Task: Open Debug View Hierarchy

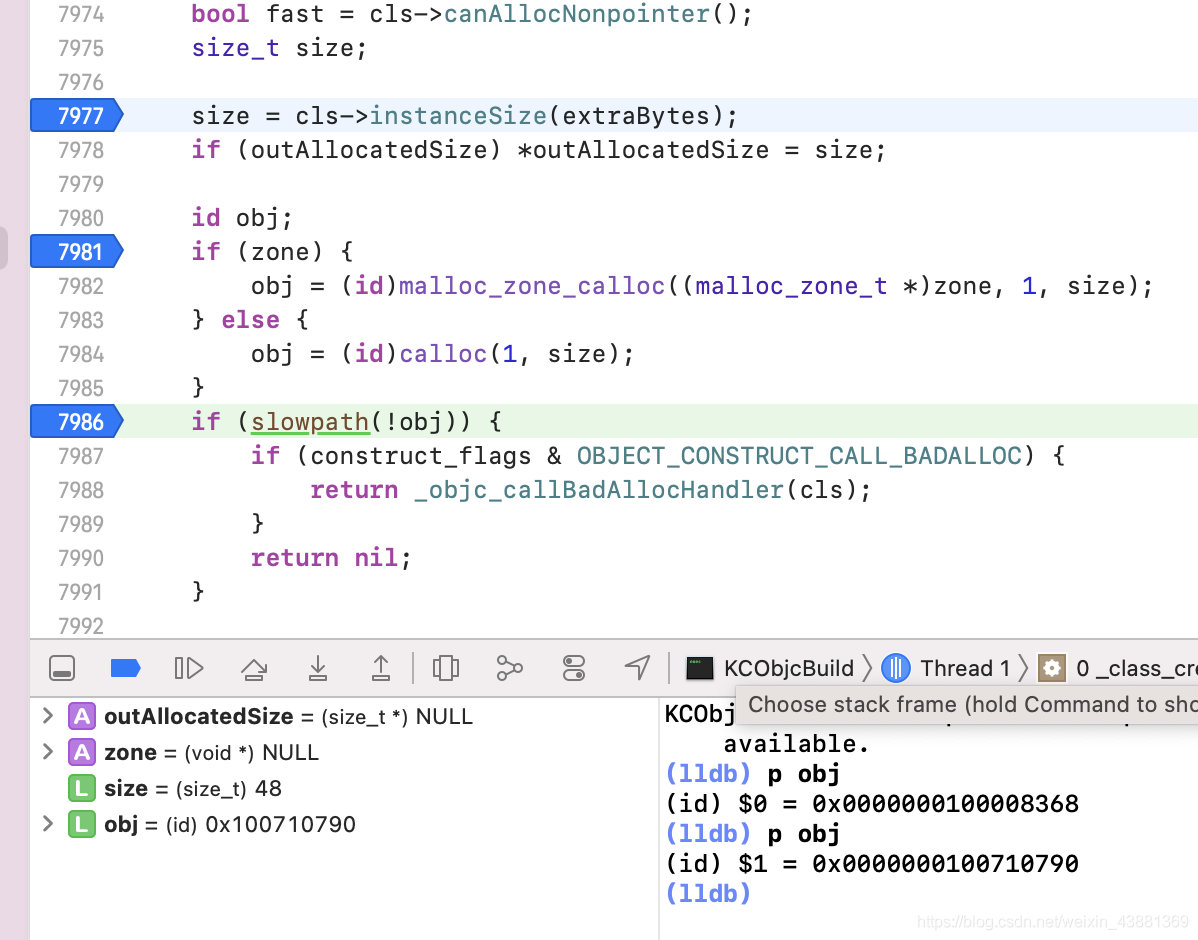Action: (x=445, y=668)
